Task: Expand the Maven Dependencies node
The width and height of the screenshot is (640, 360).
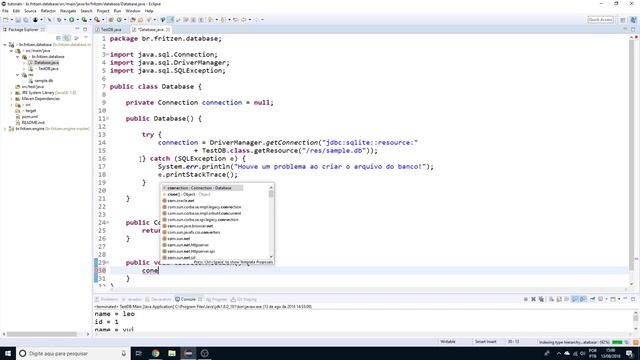Action: coord(11,99)
